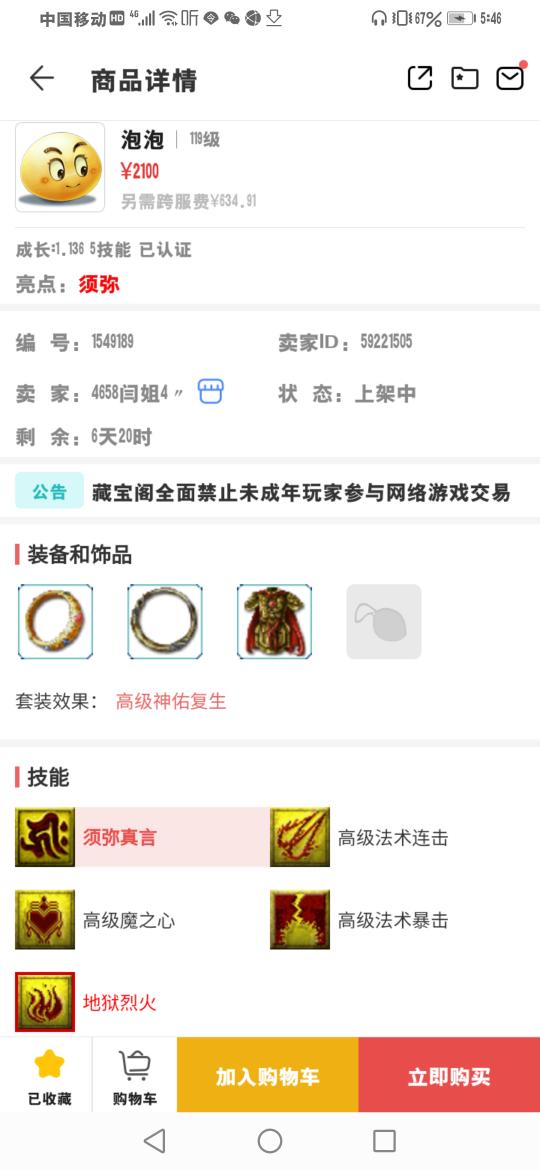Tap the seller shop icon

(211, 392)
